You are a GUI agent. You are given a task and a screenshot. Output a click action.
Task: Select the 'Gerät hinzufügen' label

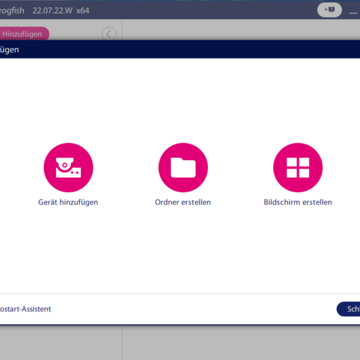[x=68, y=202]
